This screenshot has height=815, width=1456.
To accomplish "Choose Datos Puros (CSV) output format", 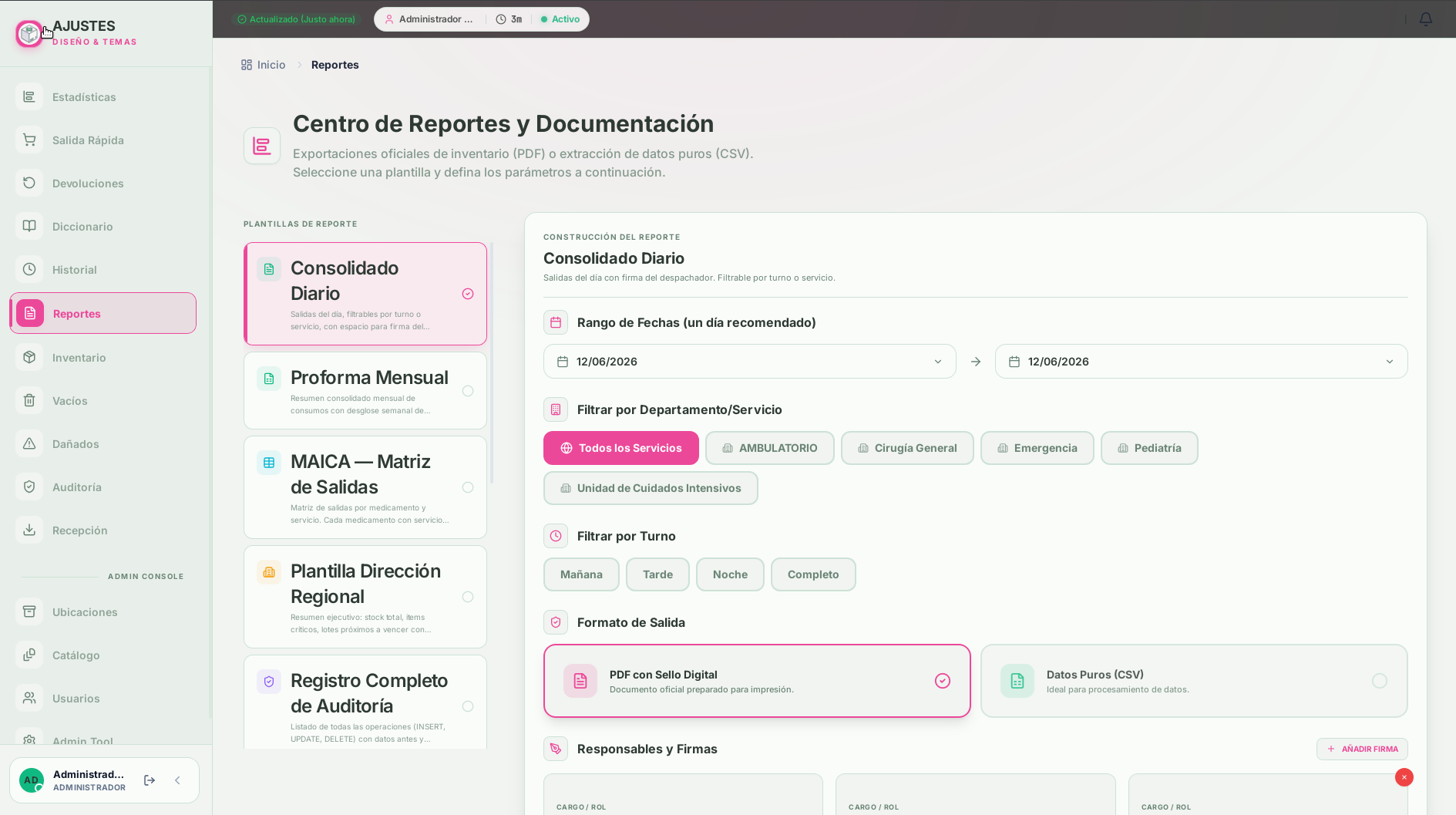I will click(x=1194, y=681).
